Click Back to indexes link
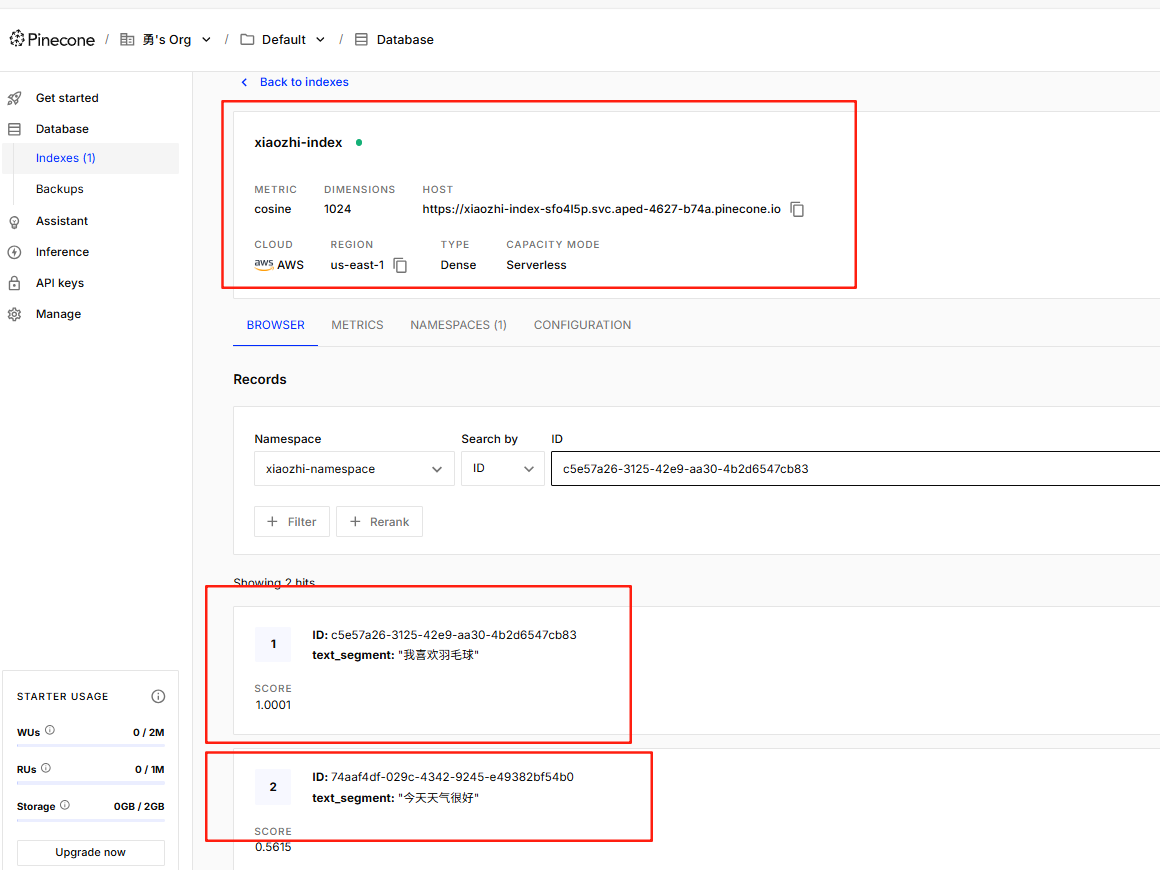 click(x=304, y=82)
